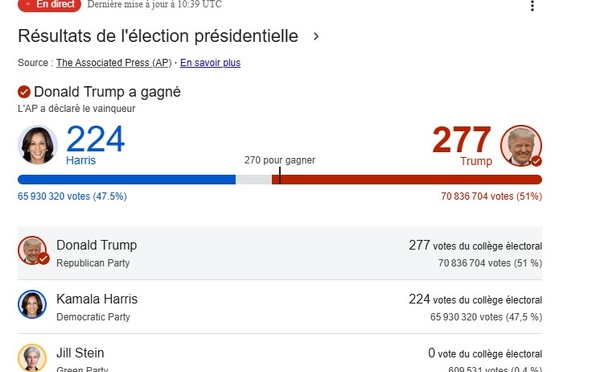Click the blue Harris portion of electoral bar

[127, 179]
